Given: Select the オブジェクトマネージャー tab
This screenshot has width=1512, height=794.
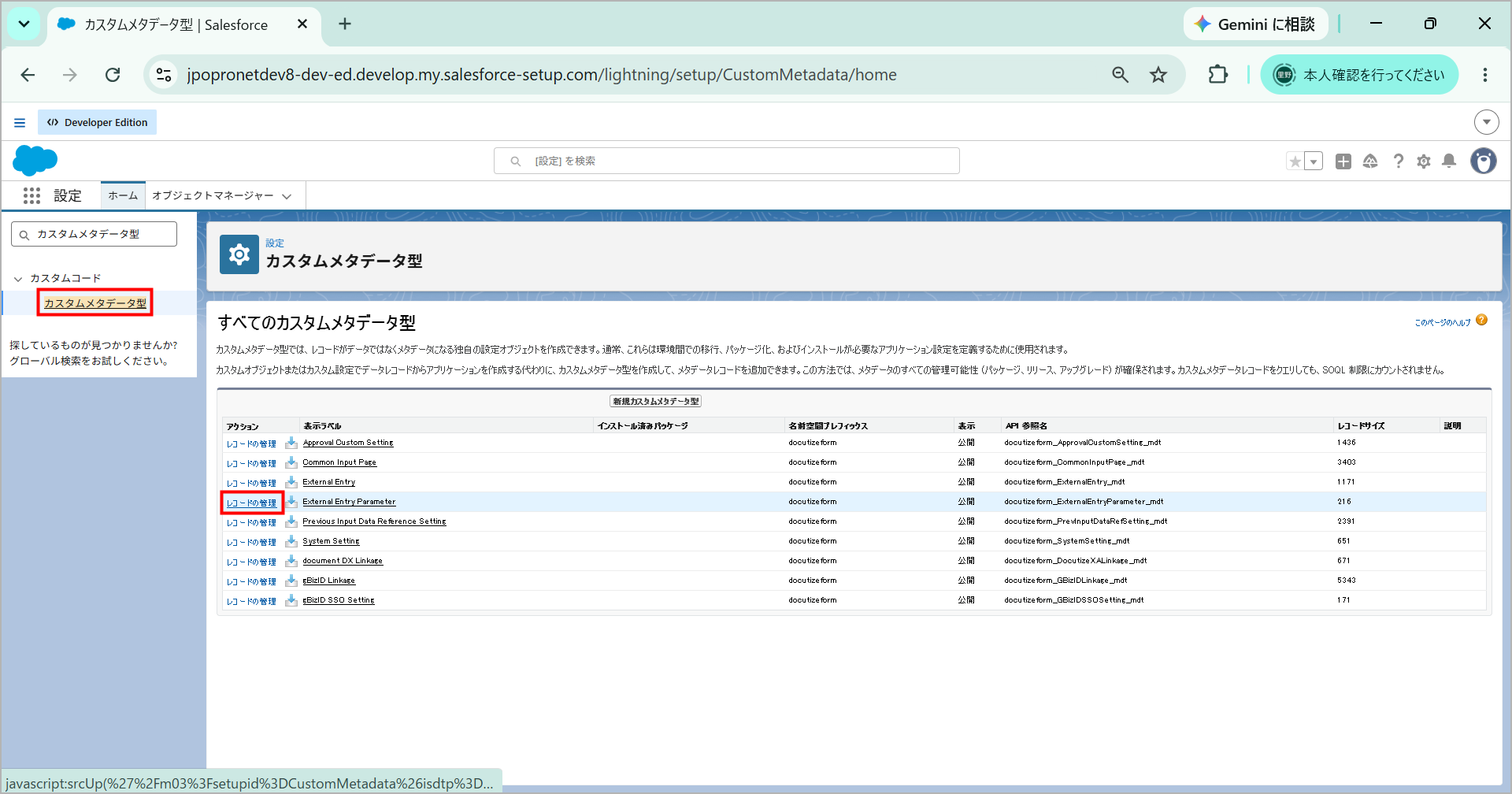Looking at the screenshot, I should click(x=213, y=195).
